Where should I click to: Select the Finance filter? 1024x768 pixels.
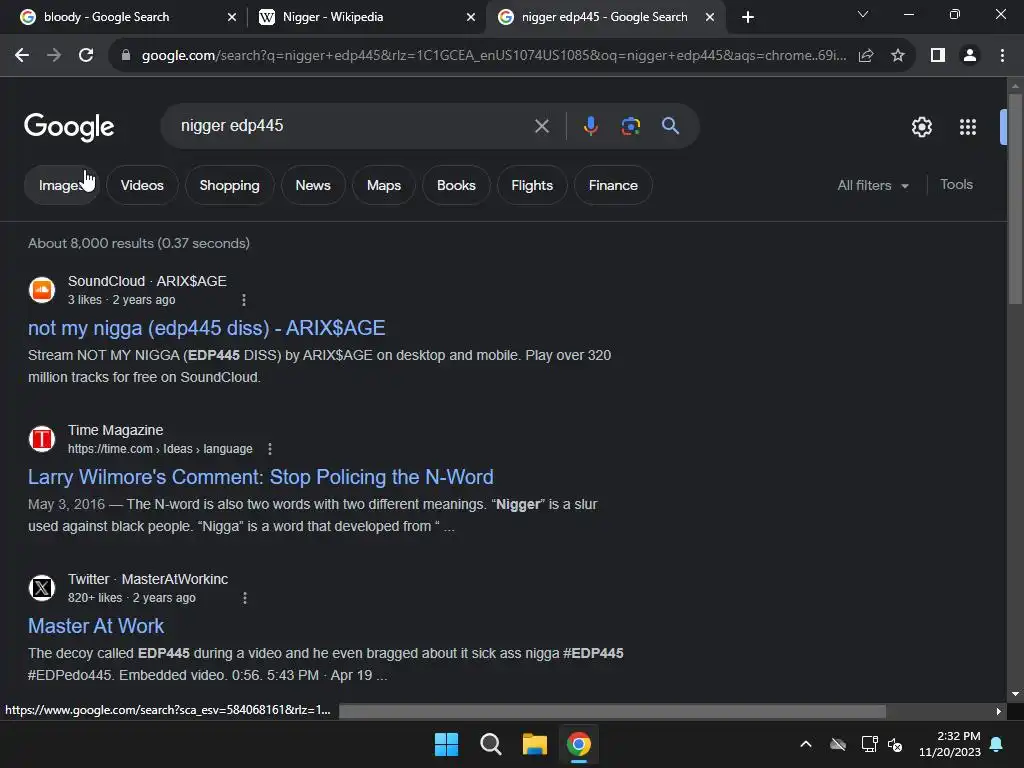613,185
